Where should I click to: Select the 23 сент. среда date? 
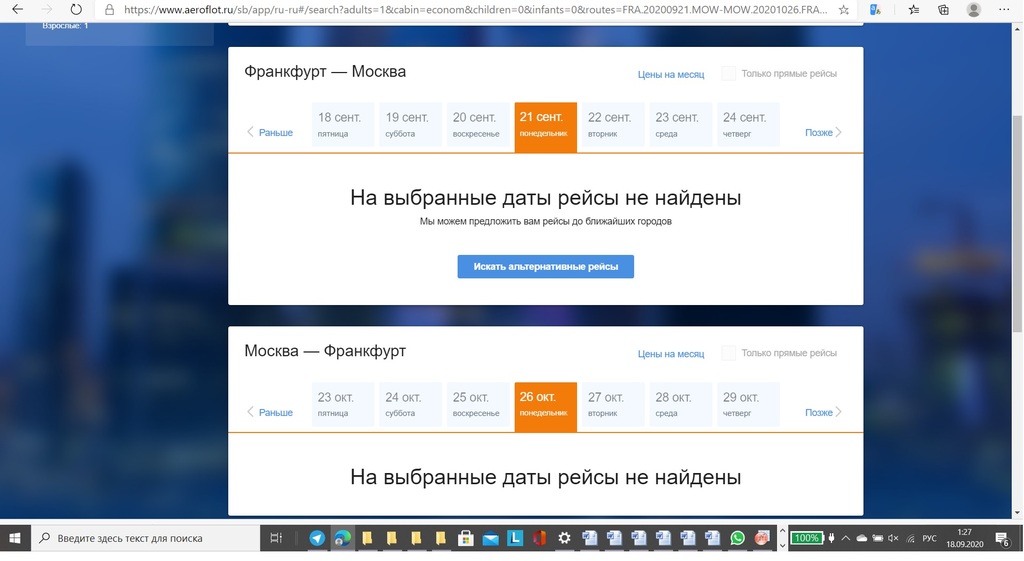(x=680, y=125)
